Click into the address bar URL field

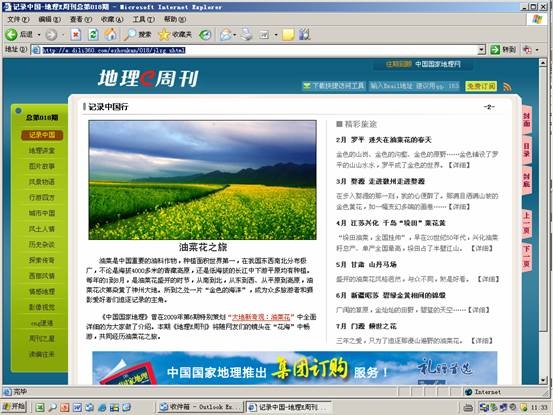(258, 50)
